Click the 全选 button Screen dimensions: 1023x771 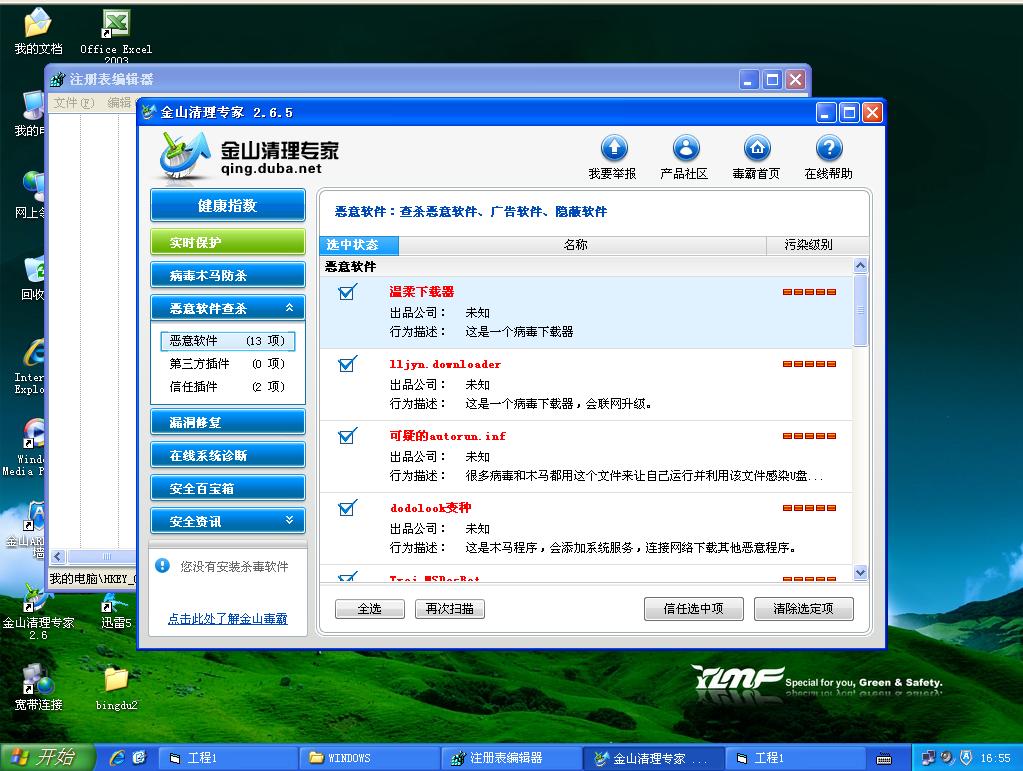[370, 609]
